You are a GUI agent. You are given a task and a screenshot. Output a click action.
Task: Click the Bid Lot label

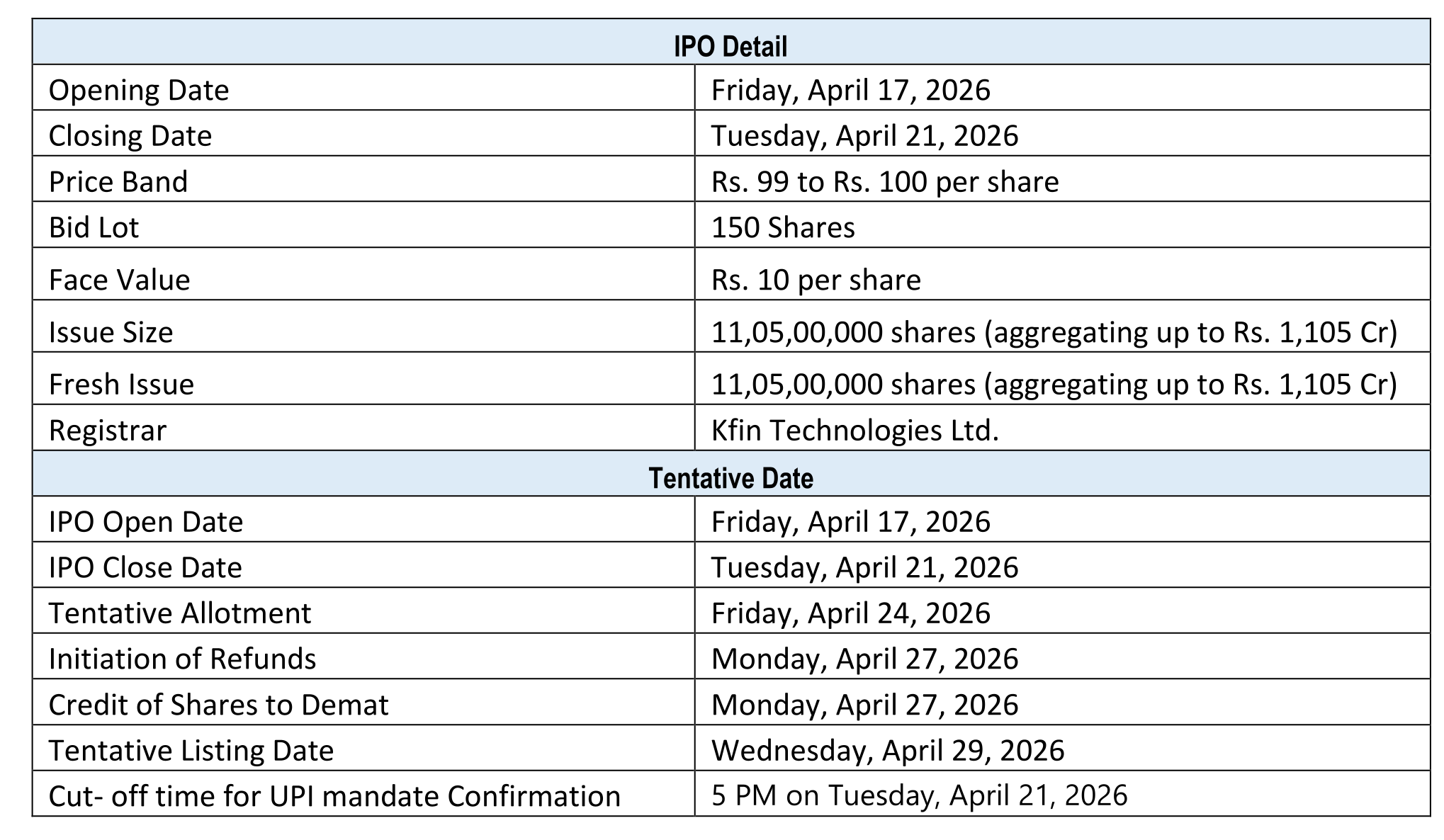tap(94, 228)
